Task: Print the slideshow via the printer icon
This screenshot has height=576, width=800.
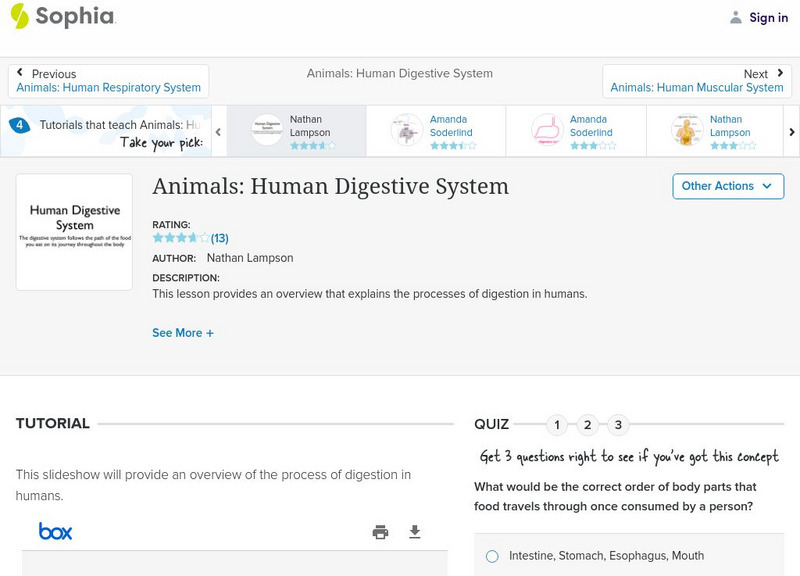Action: (x=380, y=532)
